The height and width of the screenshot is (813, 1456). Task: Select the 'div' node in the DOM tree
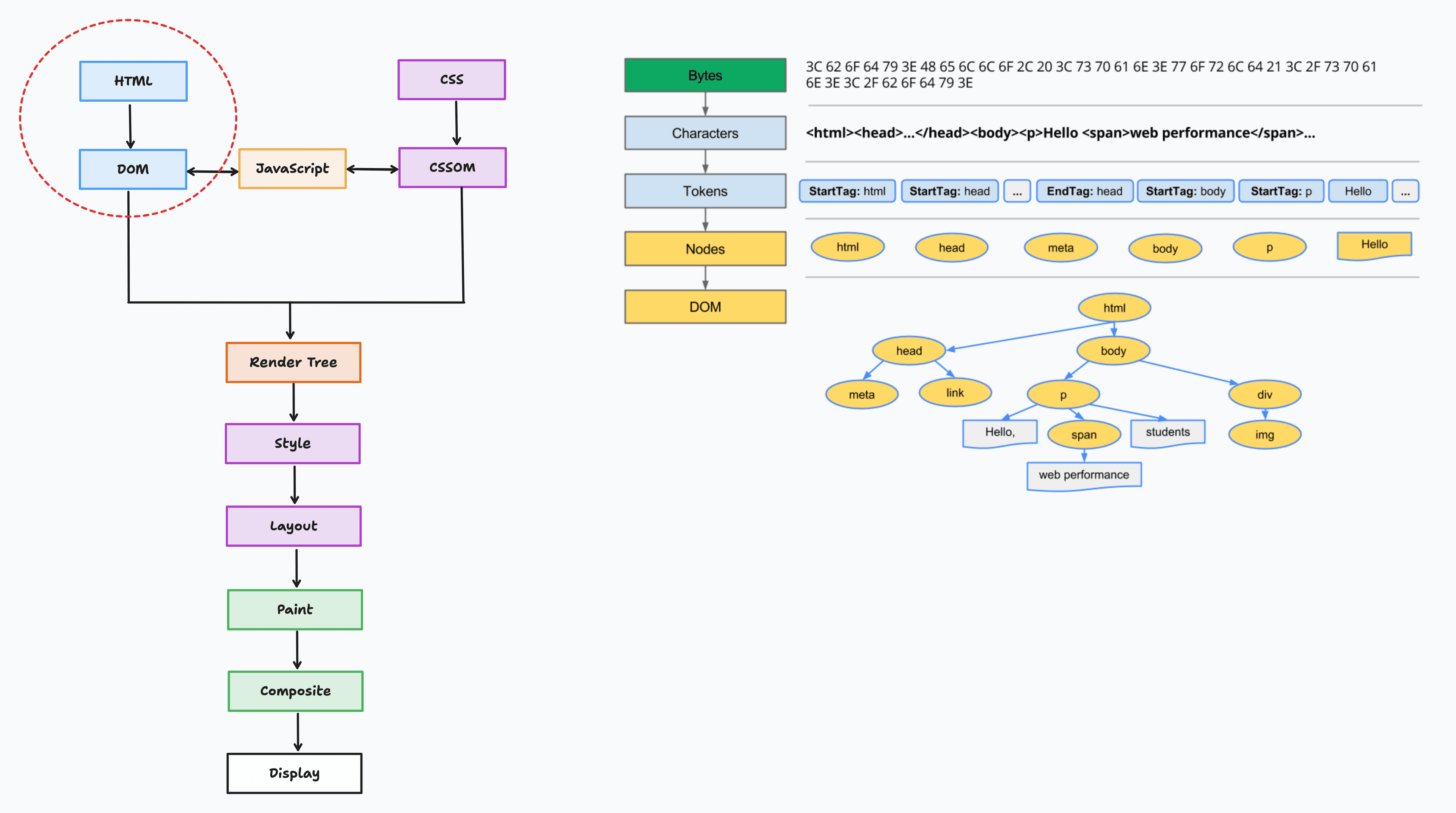1265,395
